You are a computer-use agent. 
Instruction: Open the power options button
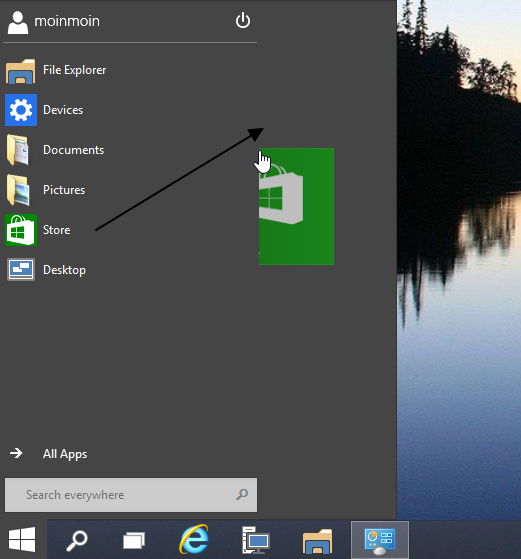[x=242, y=20]
